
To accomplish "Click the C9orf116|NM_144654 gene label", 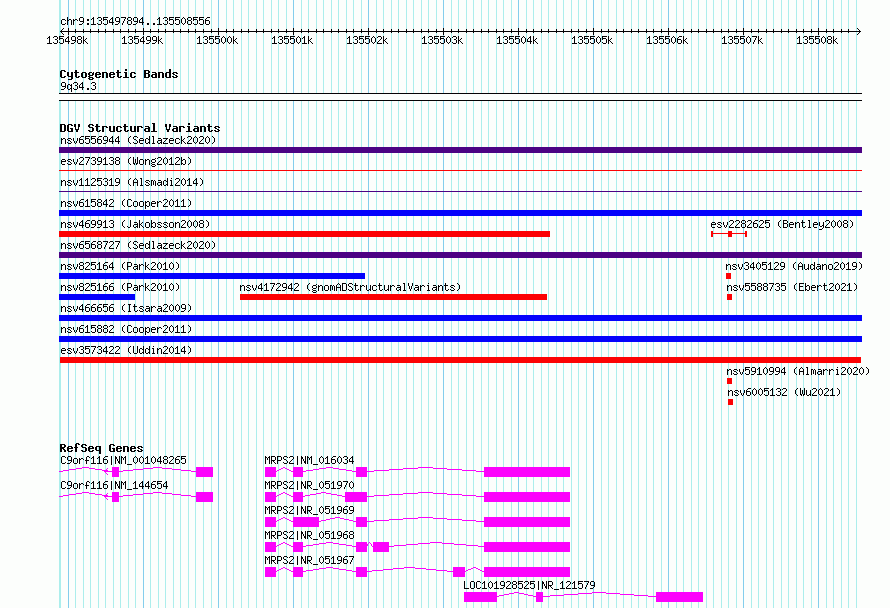I will 114,485.
